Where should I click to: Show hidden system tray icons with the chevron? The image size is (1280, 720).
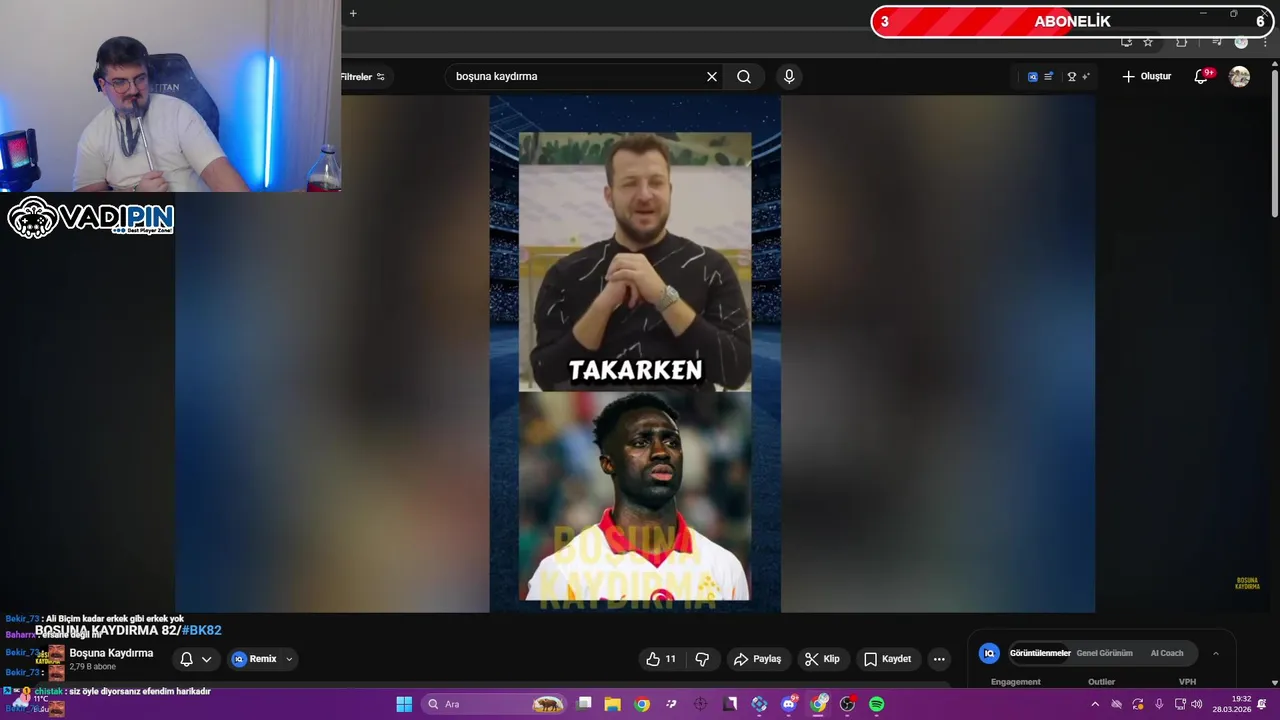point(1095,704)
